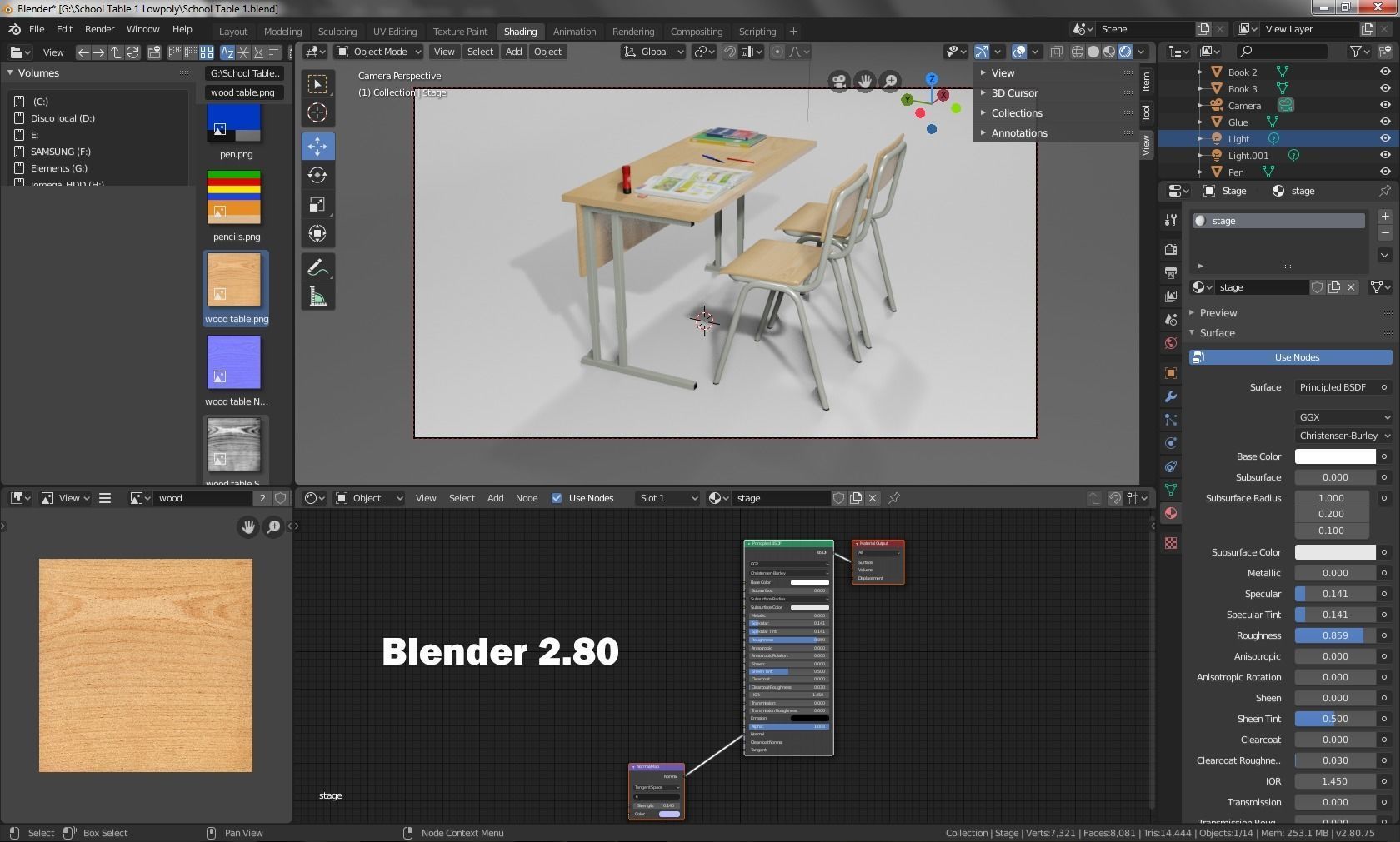Image resolution: width=1400 pixels, height=842 pixels.
Task: Open the World properties tab
Action: 1171,343
